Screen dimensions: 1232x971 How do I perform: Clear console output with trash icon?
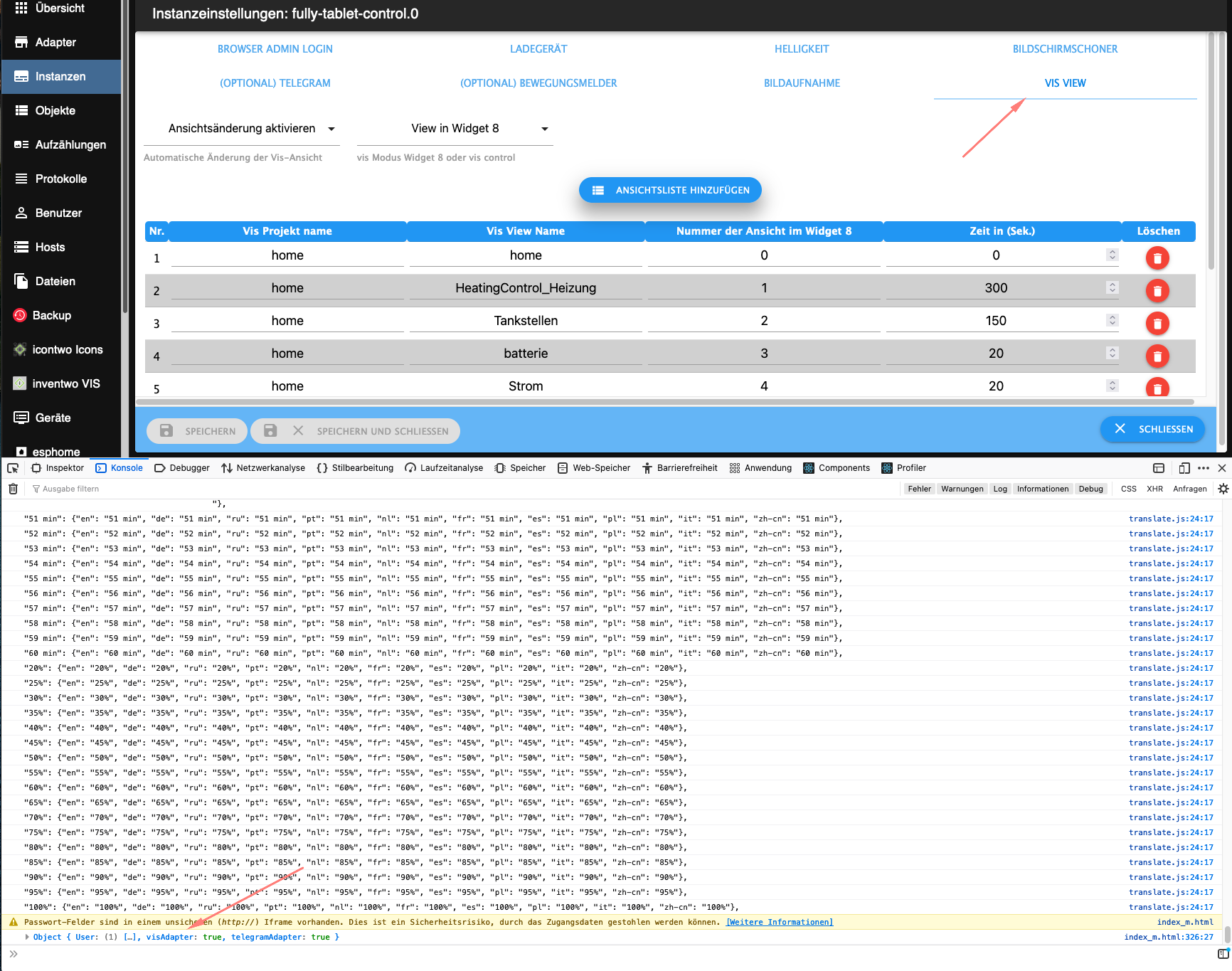coord(13,489)
